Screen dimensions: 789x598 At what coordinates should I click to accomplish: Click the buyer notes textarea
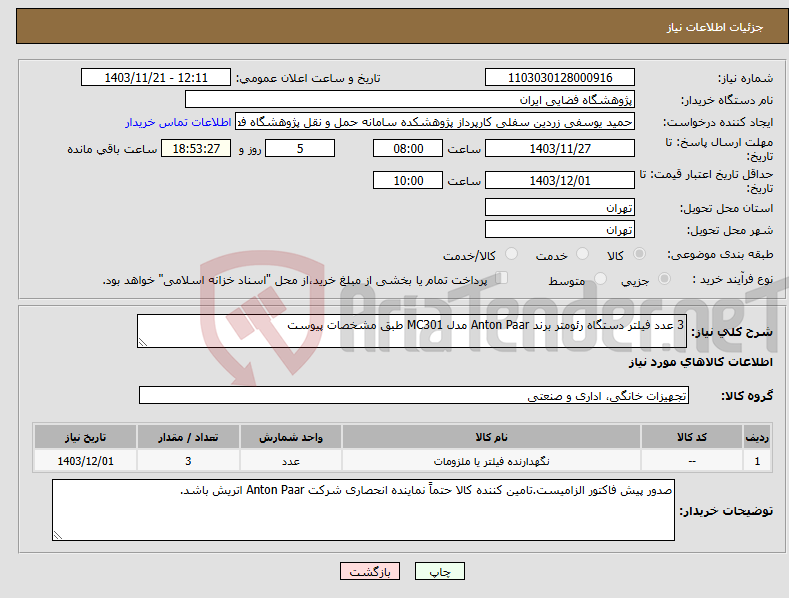[x=363, y=510]
